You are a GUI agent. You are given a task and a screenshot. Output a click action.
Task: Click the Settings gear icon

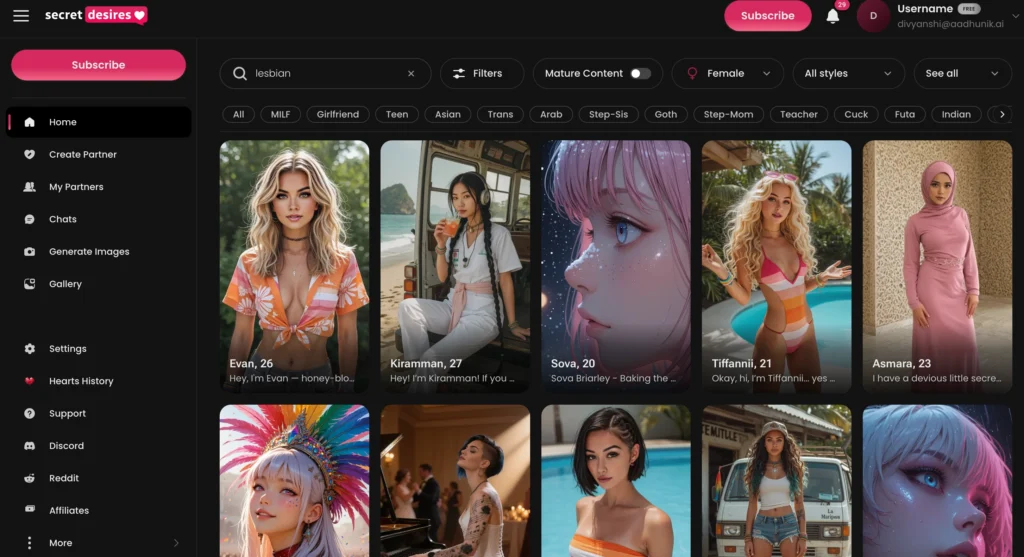tap(29, 349)
